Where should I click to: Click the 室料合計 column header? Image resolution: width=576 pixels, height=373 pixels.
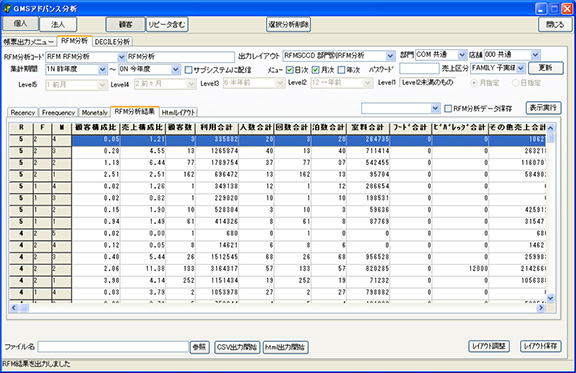[368, 128]
